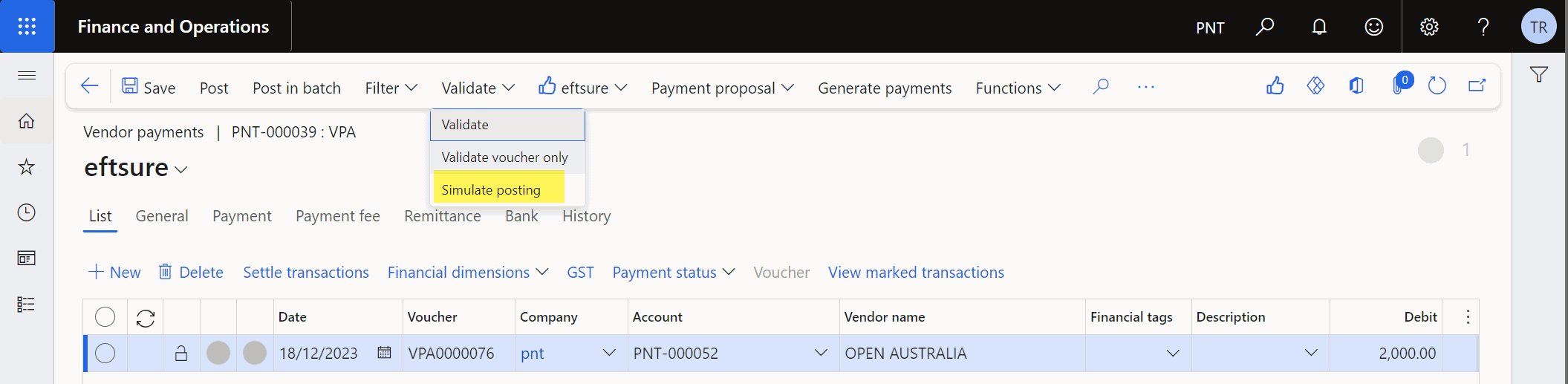Click the Generate payments button
The image size is (1568, 384).
[x=885, y=88]
